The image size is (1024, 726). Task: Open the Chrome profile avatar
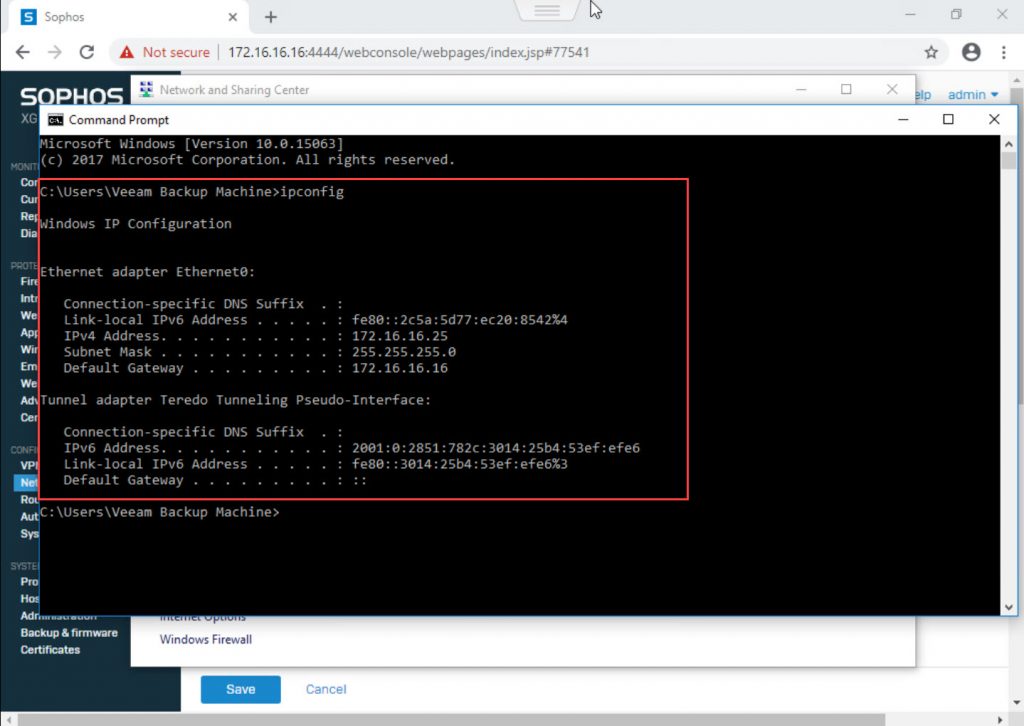(971, 52)
